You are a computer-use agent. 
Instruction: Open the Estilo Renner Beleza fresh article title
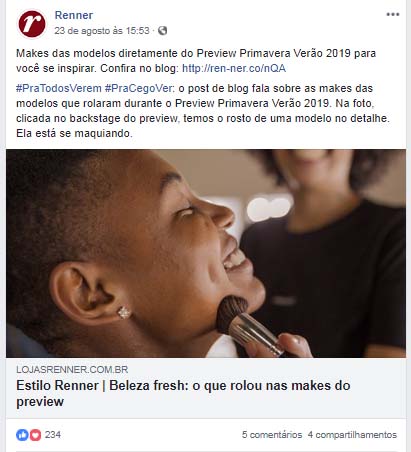pos(183,393)
